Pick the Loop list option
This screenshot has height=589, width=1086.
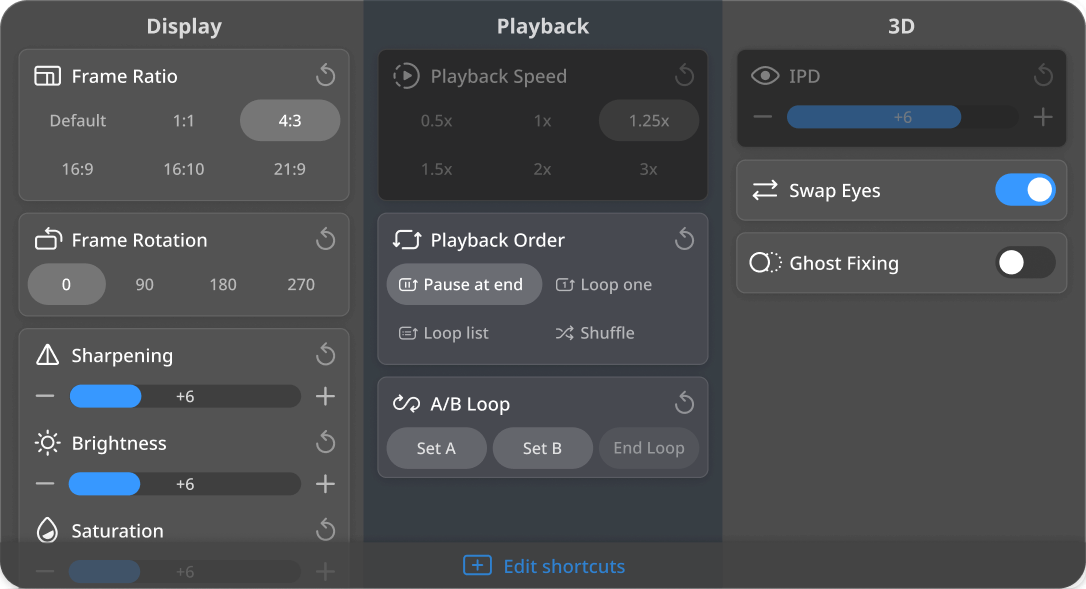445,333
